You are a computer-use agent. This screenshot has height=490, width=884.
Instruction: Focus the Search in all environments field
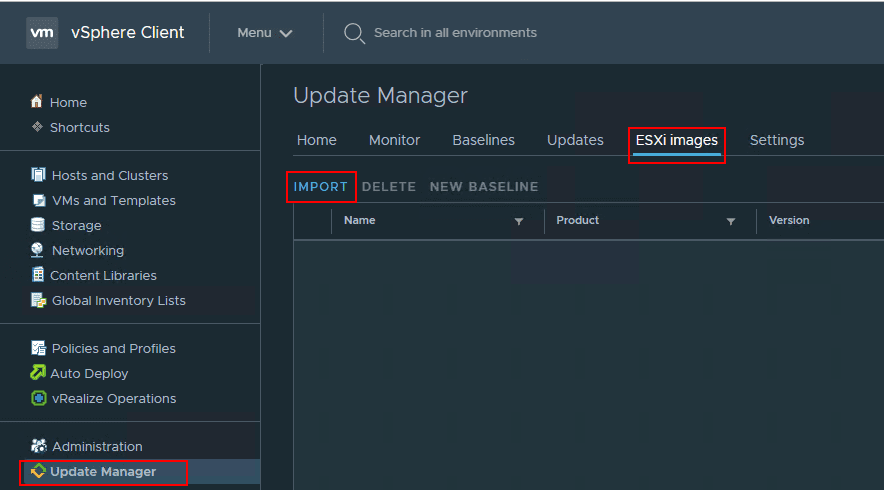[x=456, y=33]
